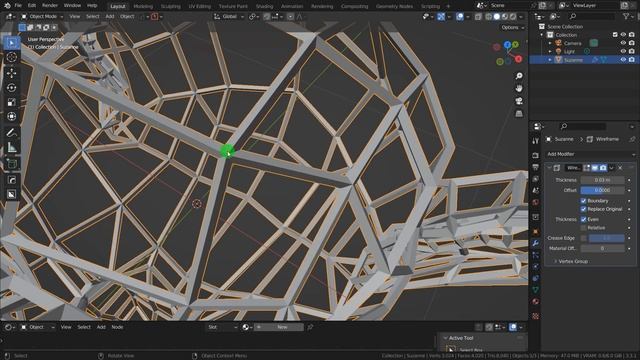Disable Suzanne render camera icon
The height and width of the screenshot is (360, 640).
tap(632, 60)
